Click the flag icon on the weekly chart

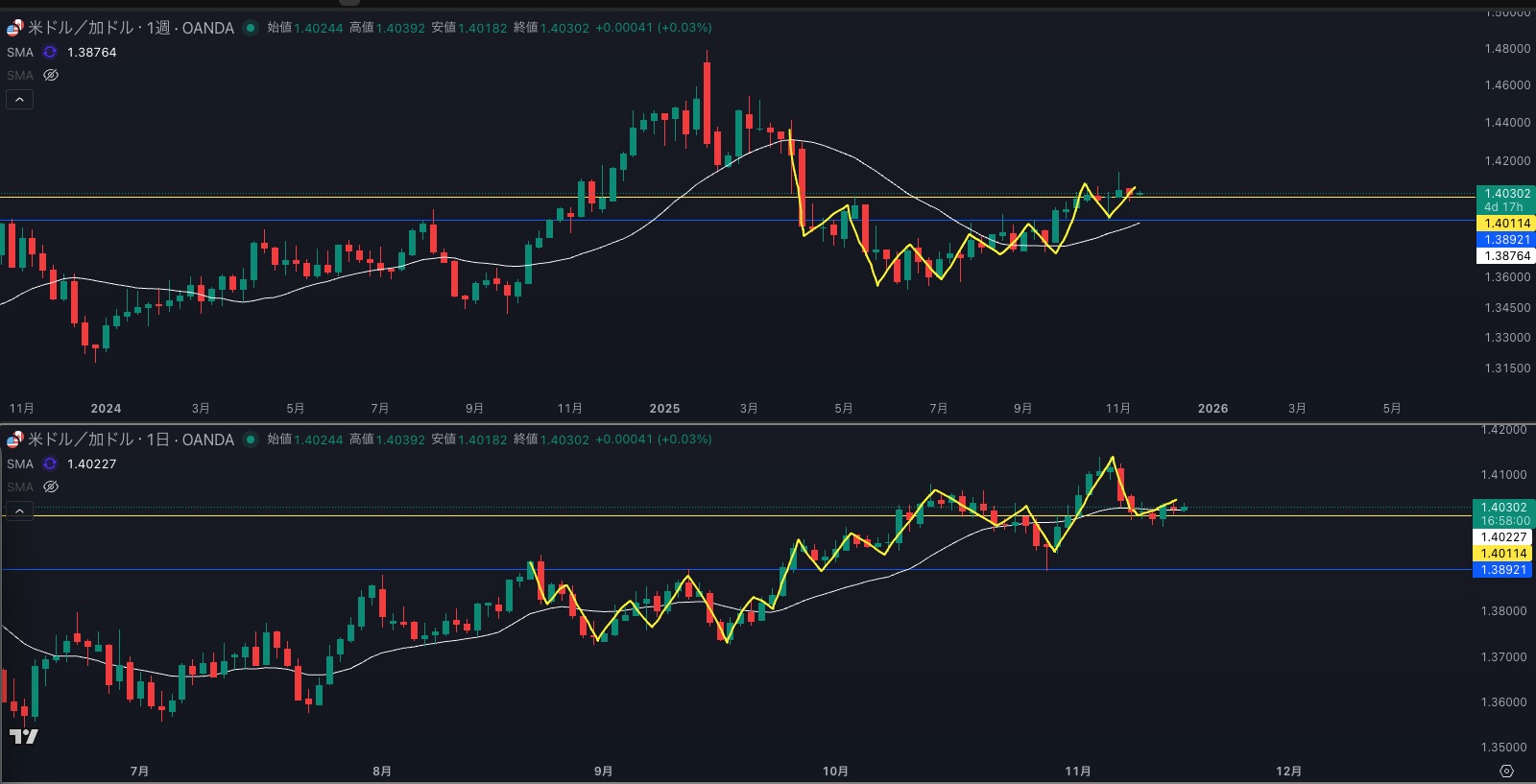click(14, 28)
